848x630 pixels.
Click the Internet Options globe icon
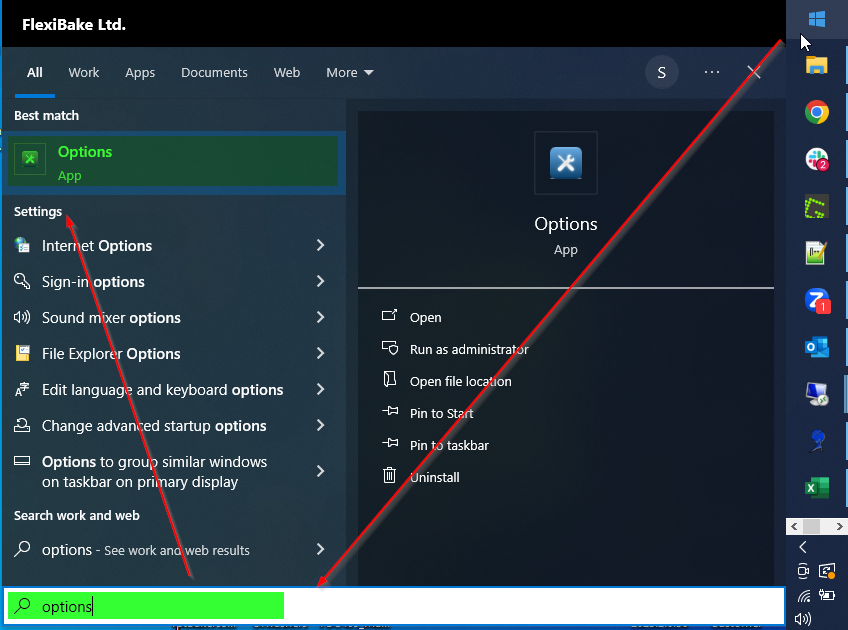point(22,245)
